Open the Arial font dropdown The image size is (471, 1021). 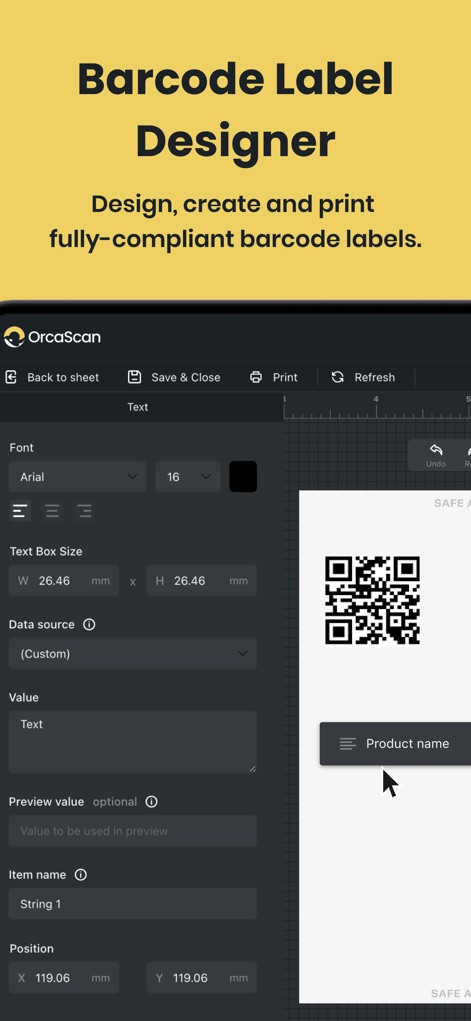78,477
